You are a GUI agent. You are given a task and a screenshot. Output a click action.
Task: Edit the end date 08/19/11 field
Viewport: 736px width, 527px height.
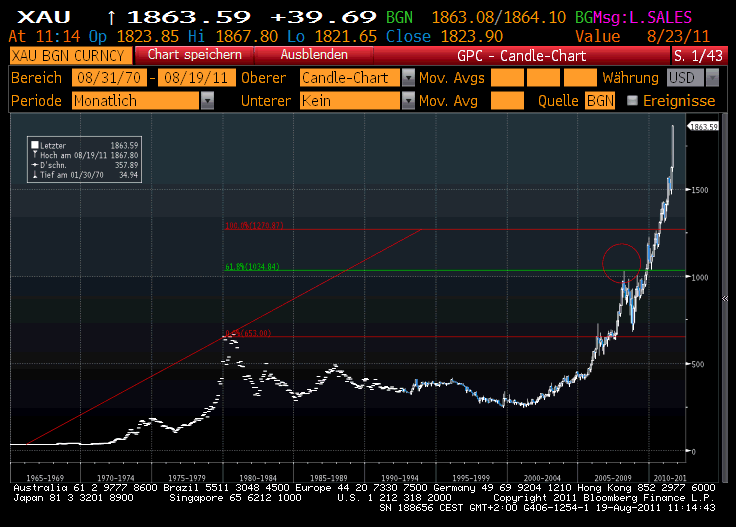pos(196,77)
